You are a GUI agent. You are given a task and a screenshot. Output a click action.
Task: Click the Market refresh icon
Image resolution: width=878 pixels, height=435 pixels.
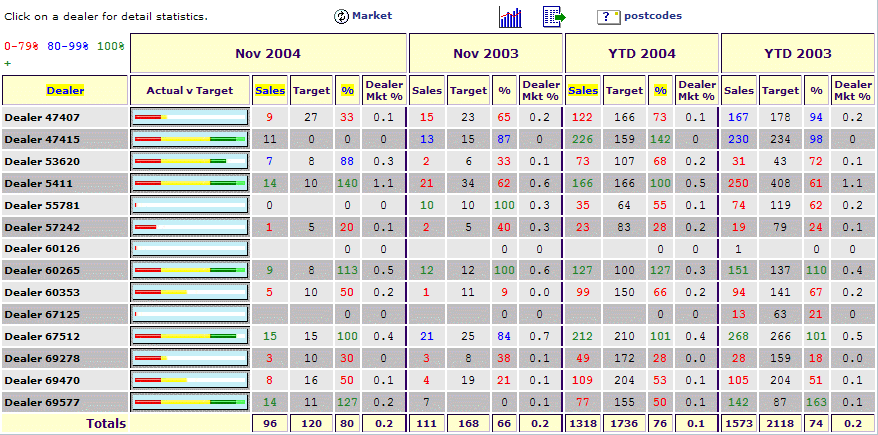click(x=341, y=17)
